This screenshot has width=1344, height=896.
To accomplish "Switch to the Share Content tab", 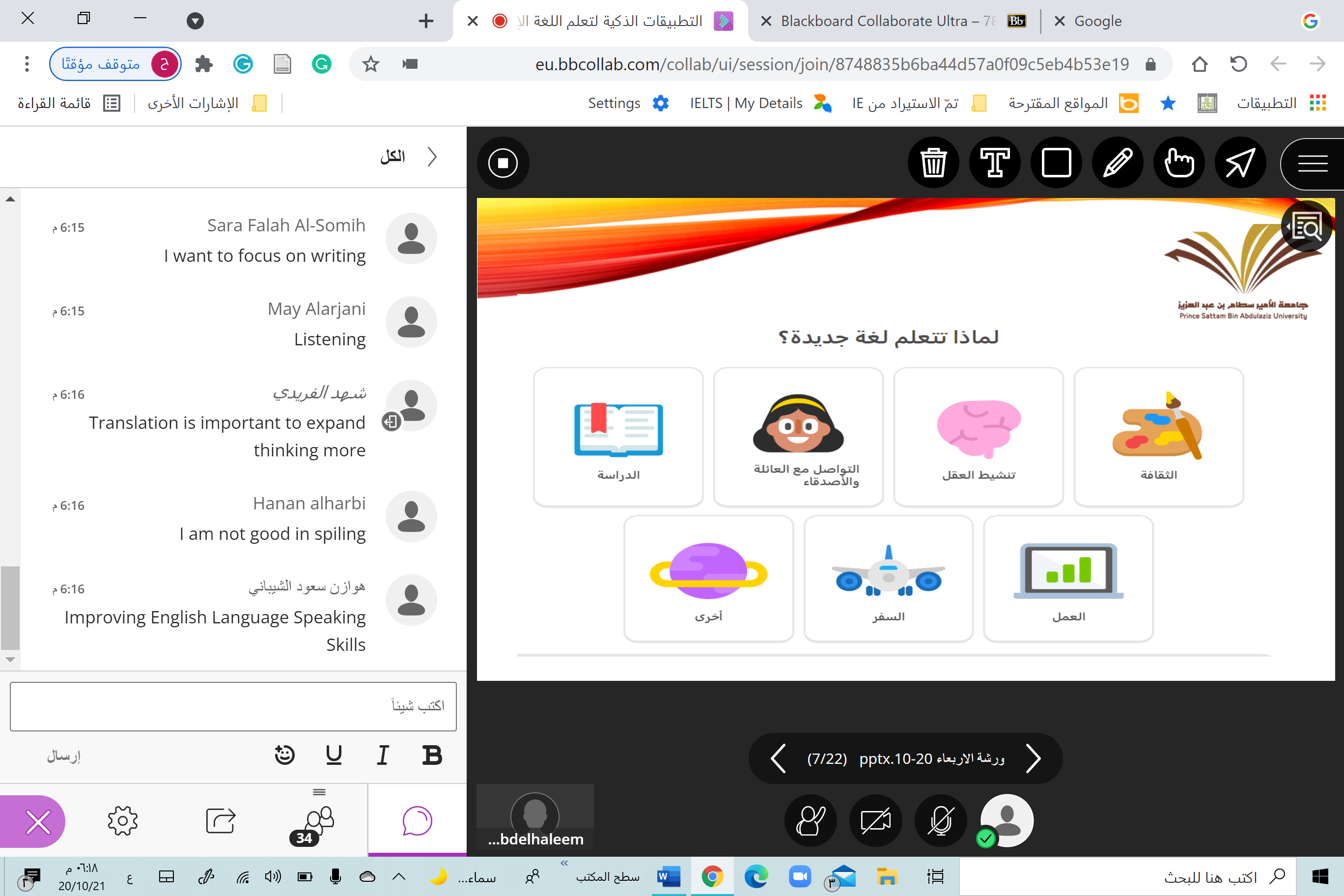I will pos(221,821).
